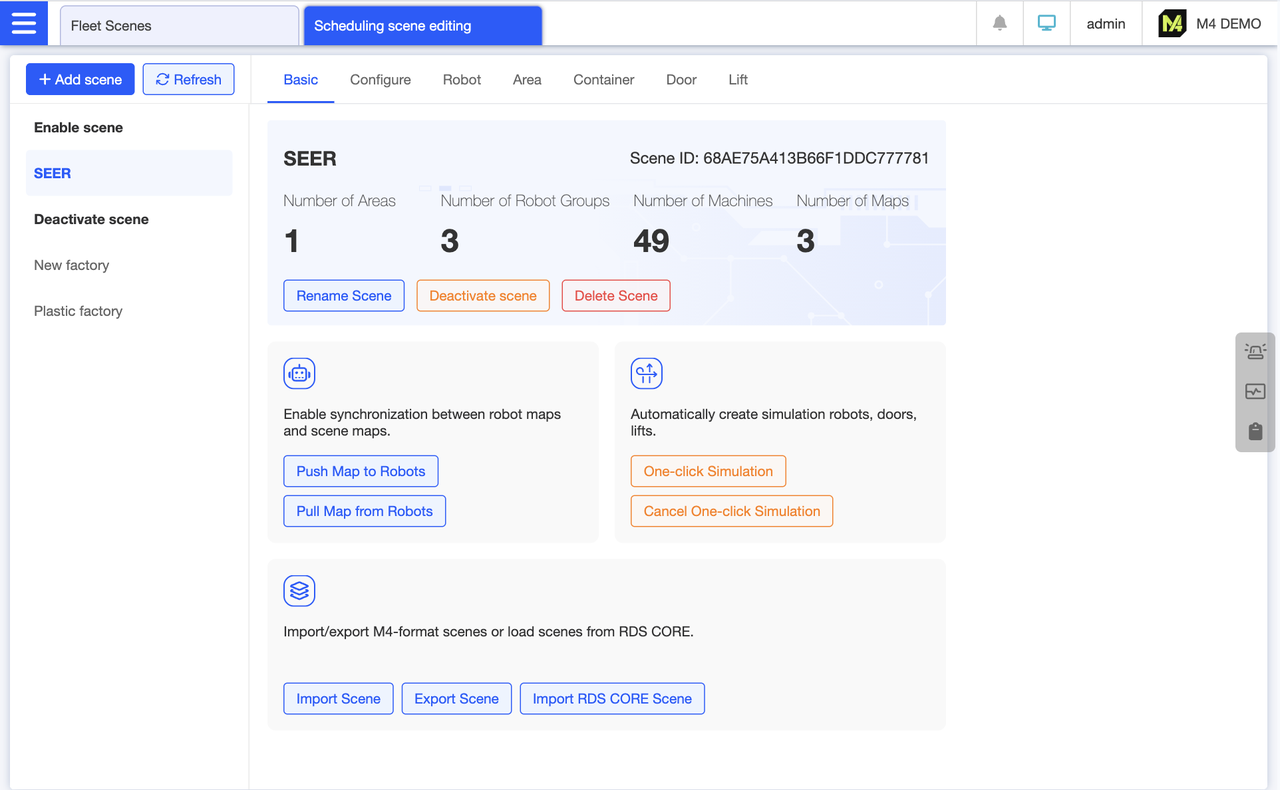Select the Lift tab
This screenshot has width=1280, height=790.
click(738, 80)
